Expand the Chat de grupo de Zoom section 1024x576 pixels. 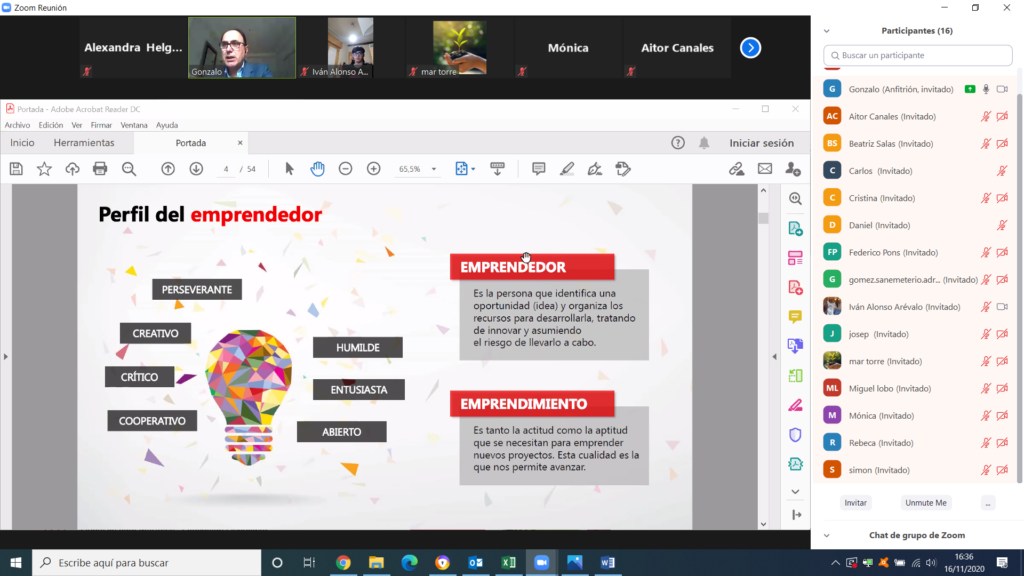click(827, 536)
